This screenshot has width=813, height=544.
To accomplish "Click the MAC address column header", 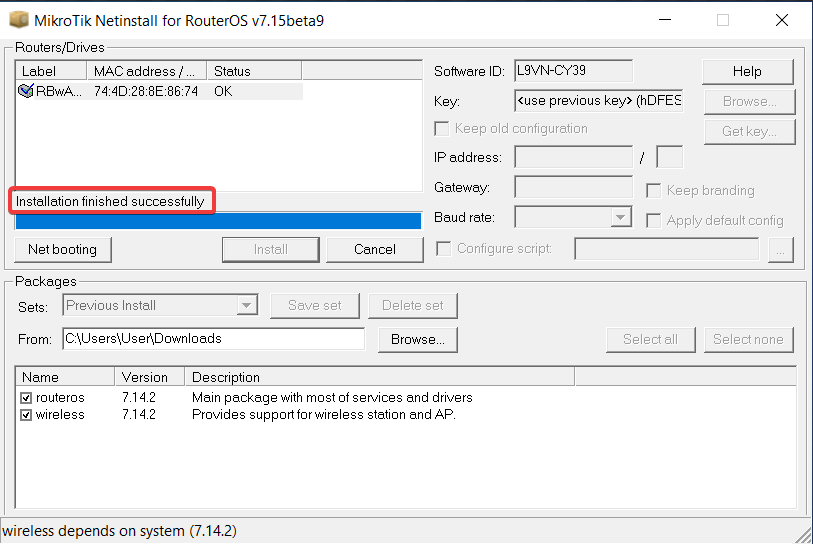I will point(147,71).
